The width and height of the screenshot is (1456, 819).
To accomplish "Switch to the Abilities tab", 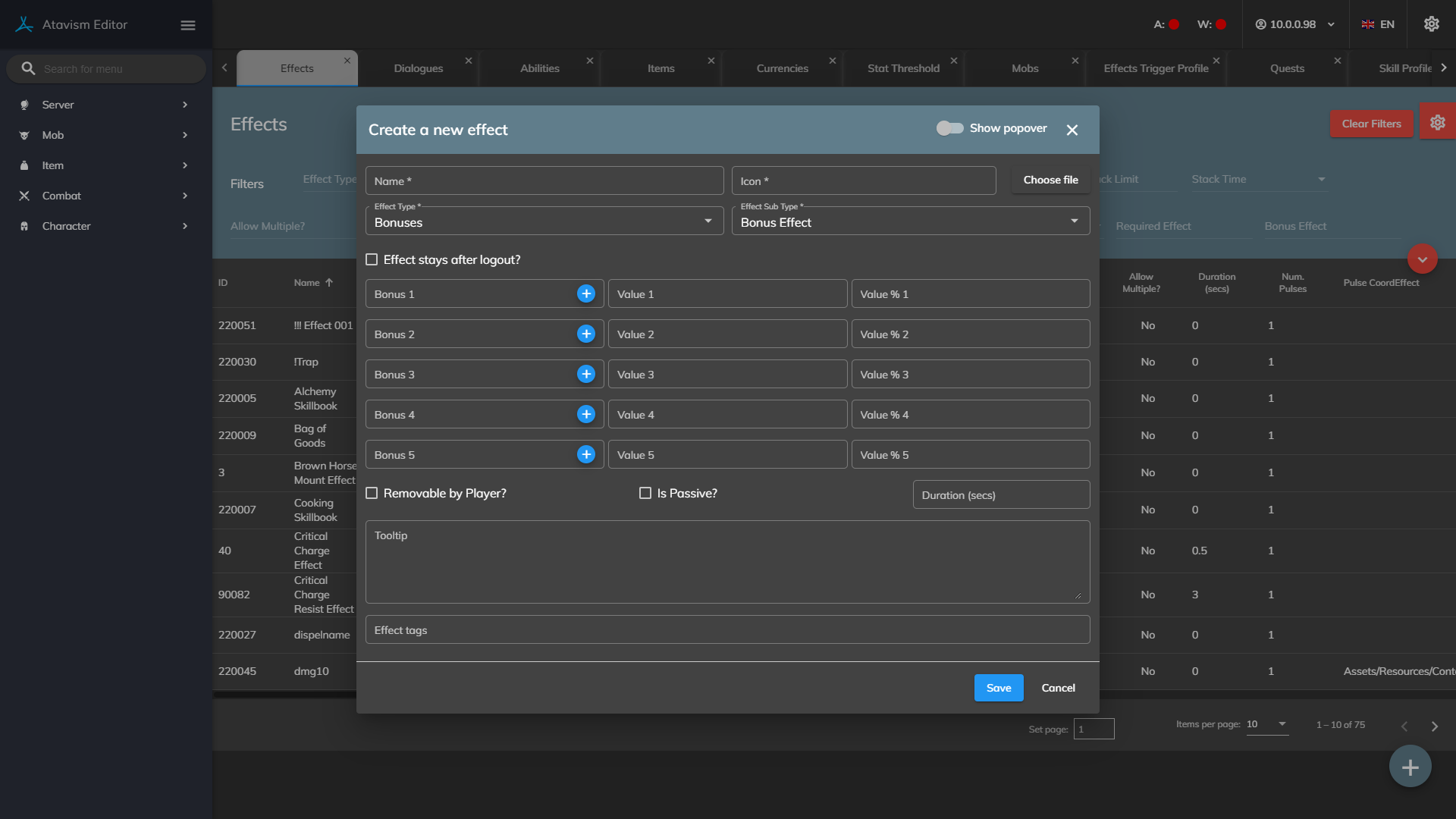I will 539,68.
